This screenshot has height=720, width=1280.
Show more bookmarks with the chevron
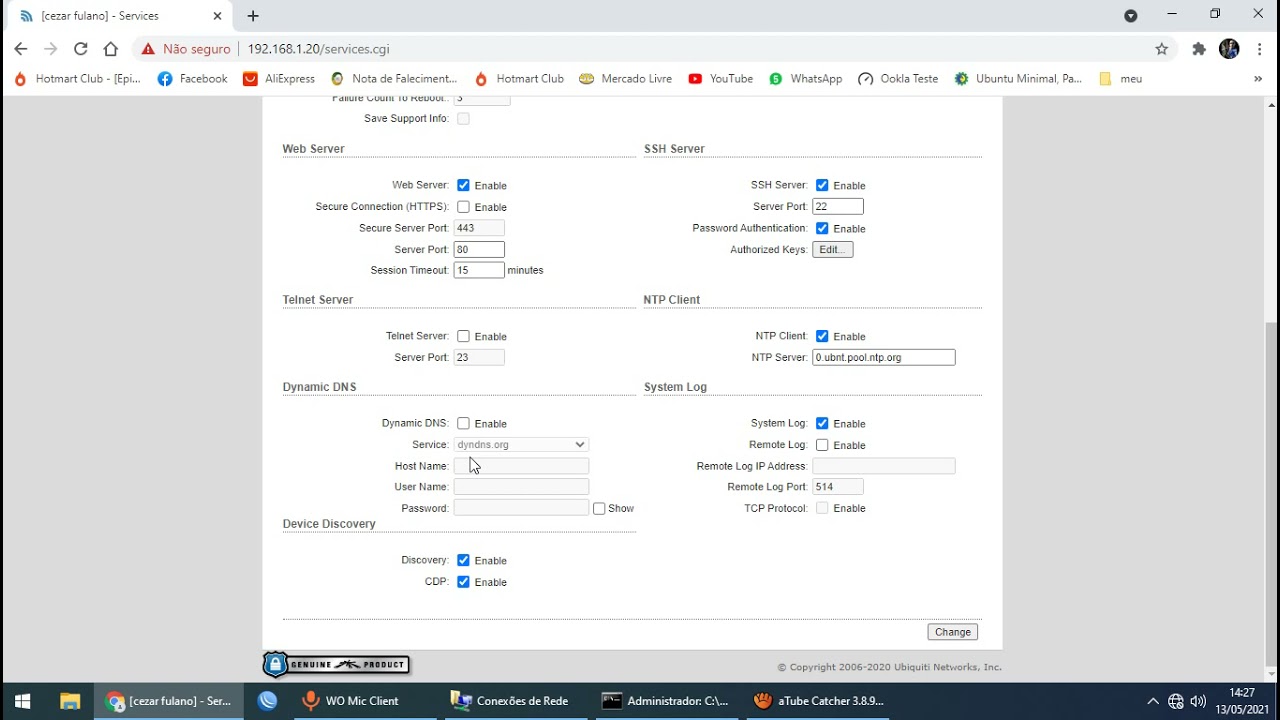[x=1258, y=79]
